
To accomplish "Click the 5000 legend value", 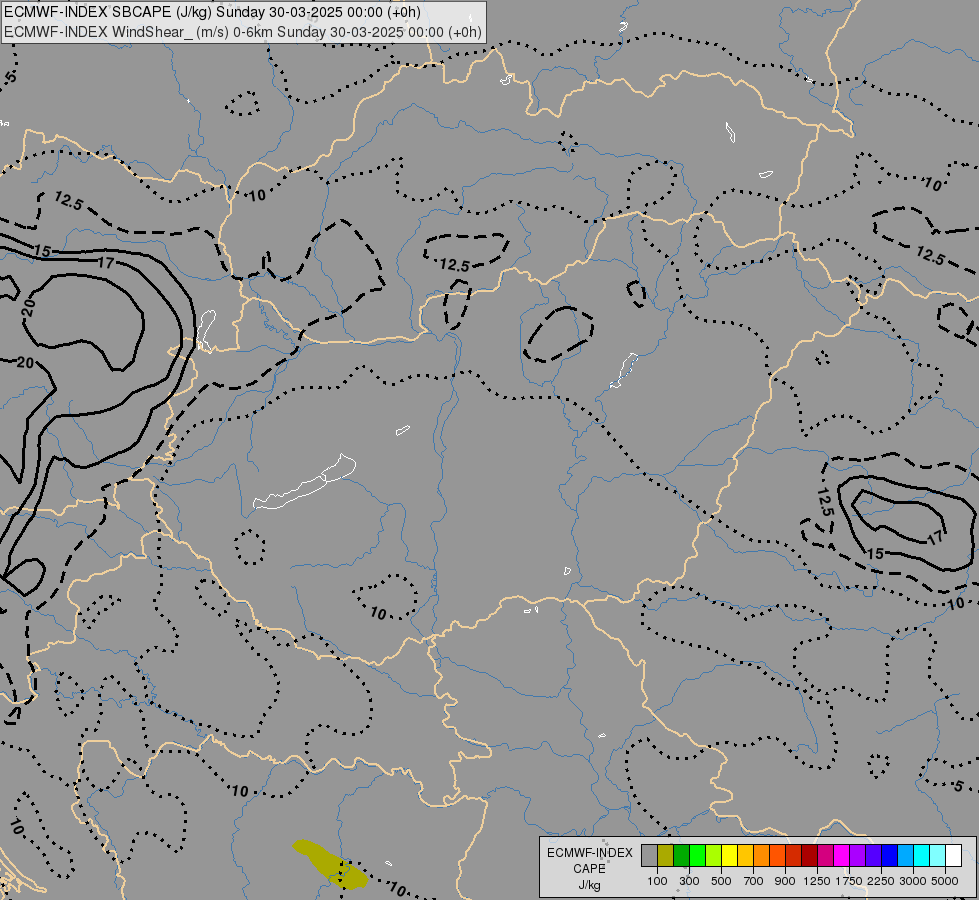I will pyautogui.click(x=945, y=881).
